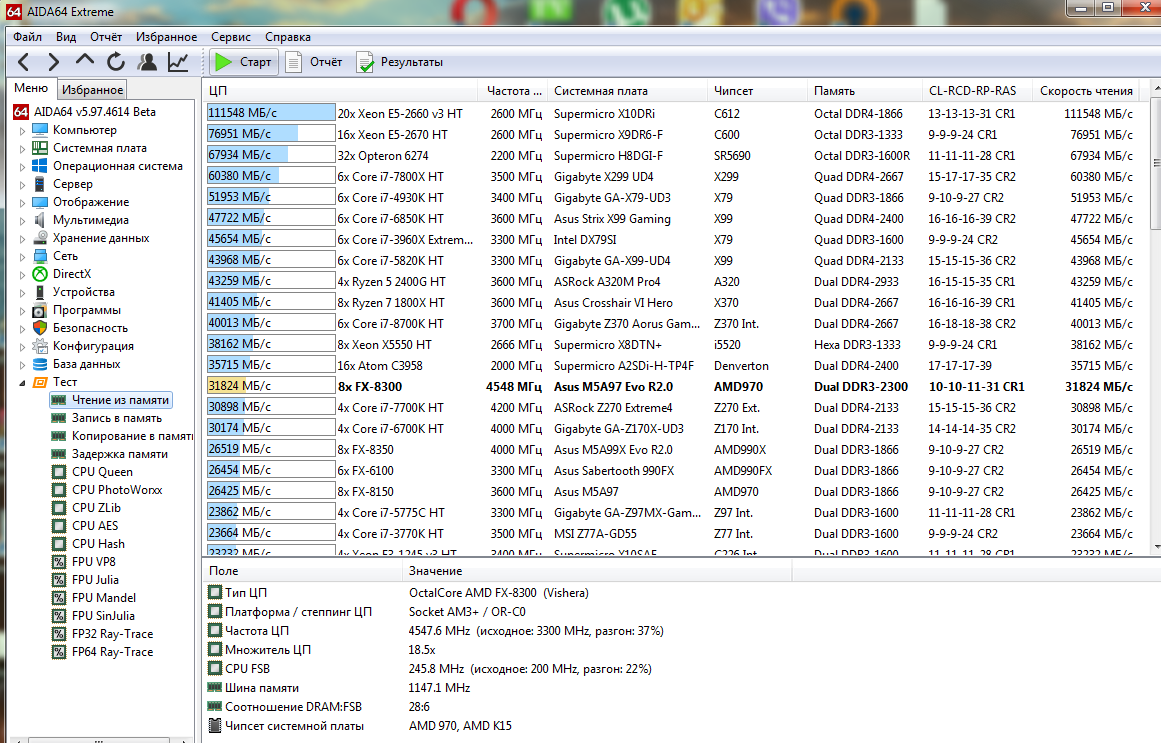
Task: Collapse the Тест tree node
Action: point(22,382)
